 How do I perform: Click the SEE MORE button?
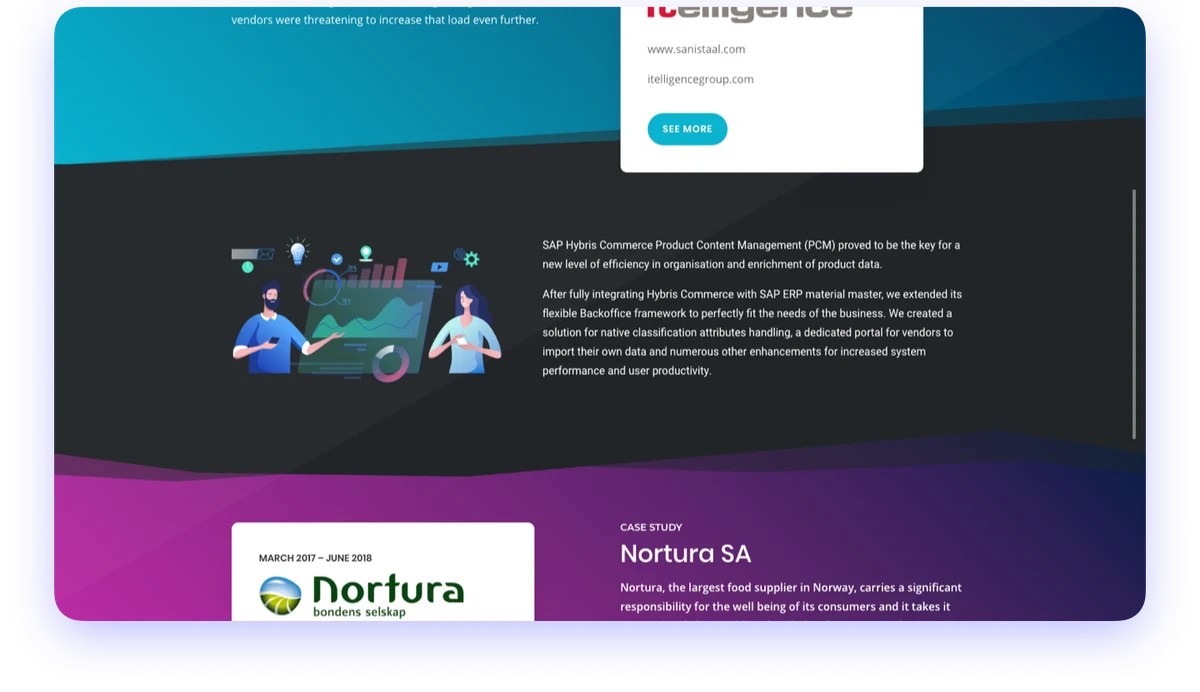pos(687,129)
